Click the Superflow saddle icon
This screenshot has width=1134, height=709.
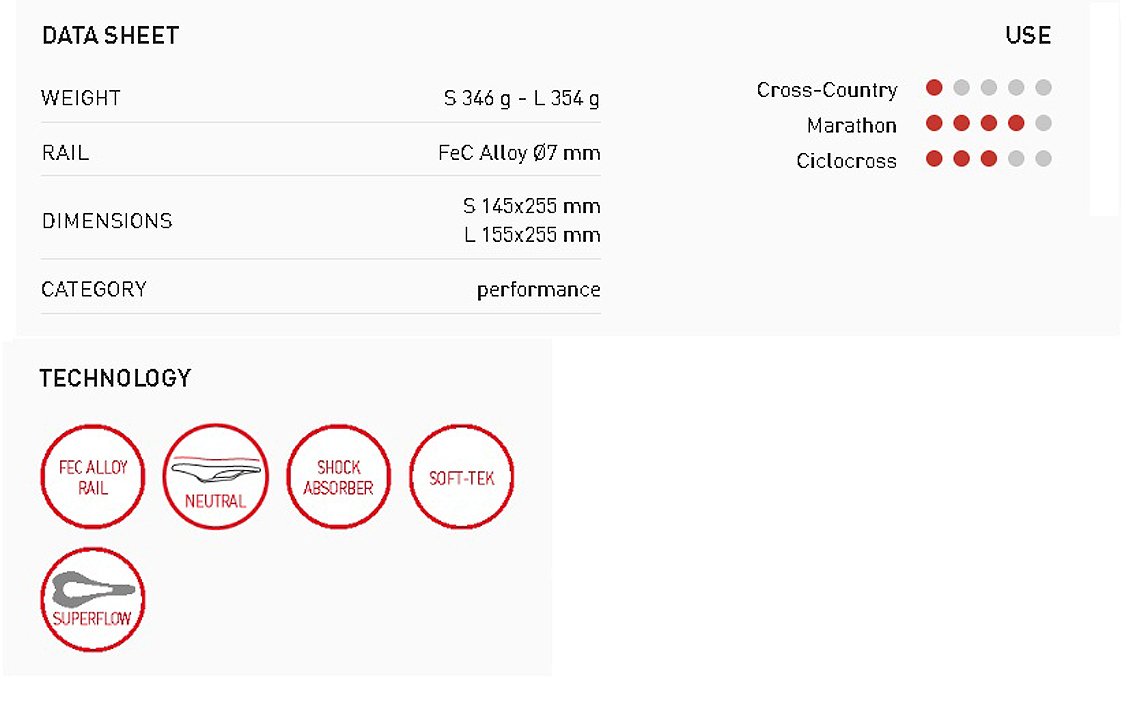(93, 600)
